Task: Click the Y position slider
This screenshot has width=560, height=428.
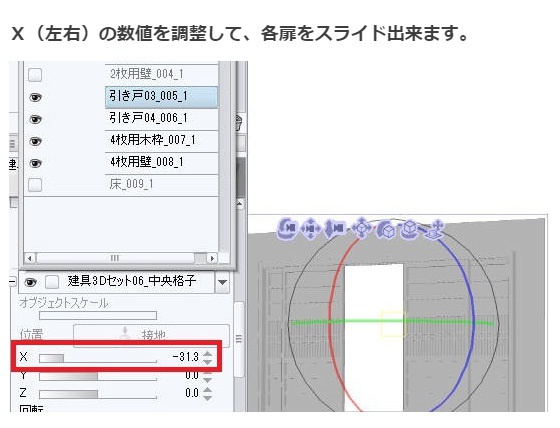Action: [98, 377]
